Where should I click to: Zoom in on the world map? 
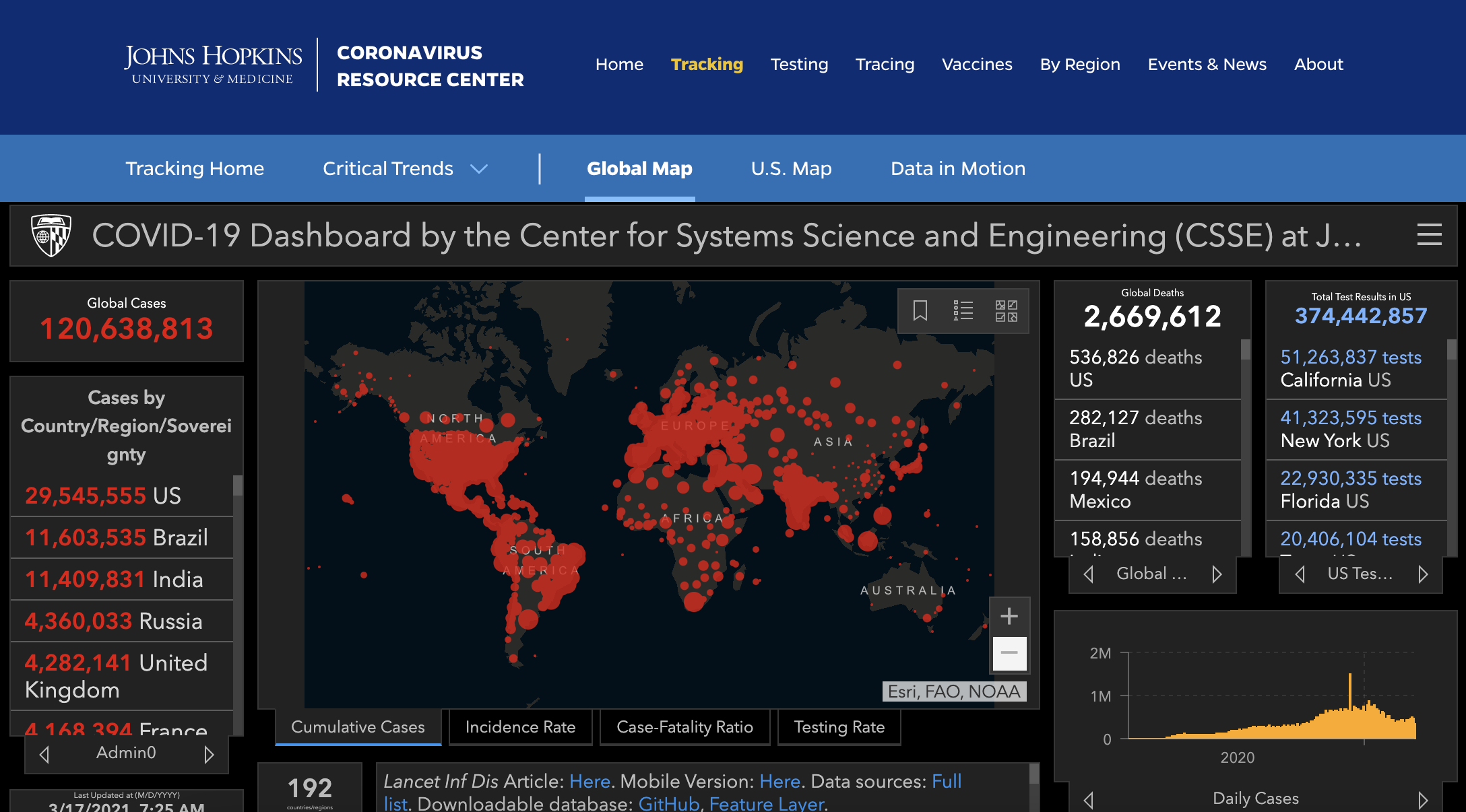pos(1009,616)
